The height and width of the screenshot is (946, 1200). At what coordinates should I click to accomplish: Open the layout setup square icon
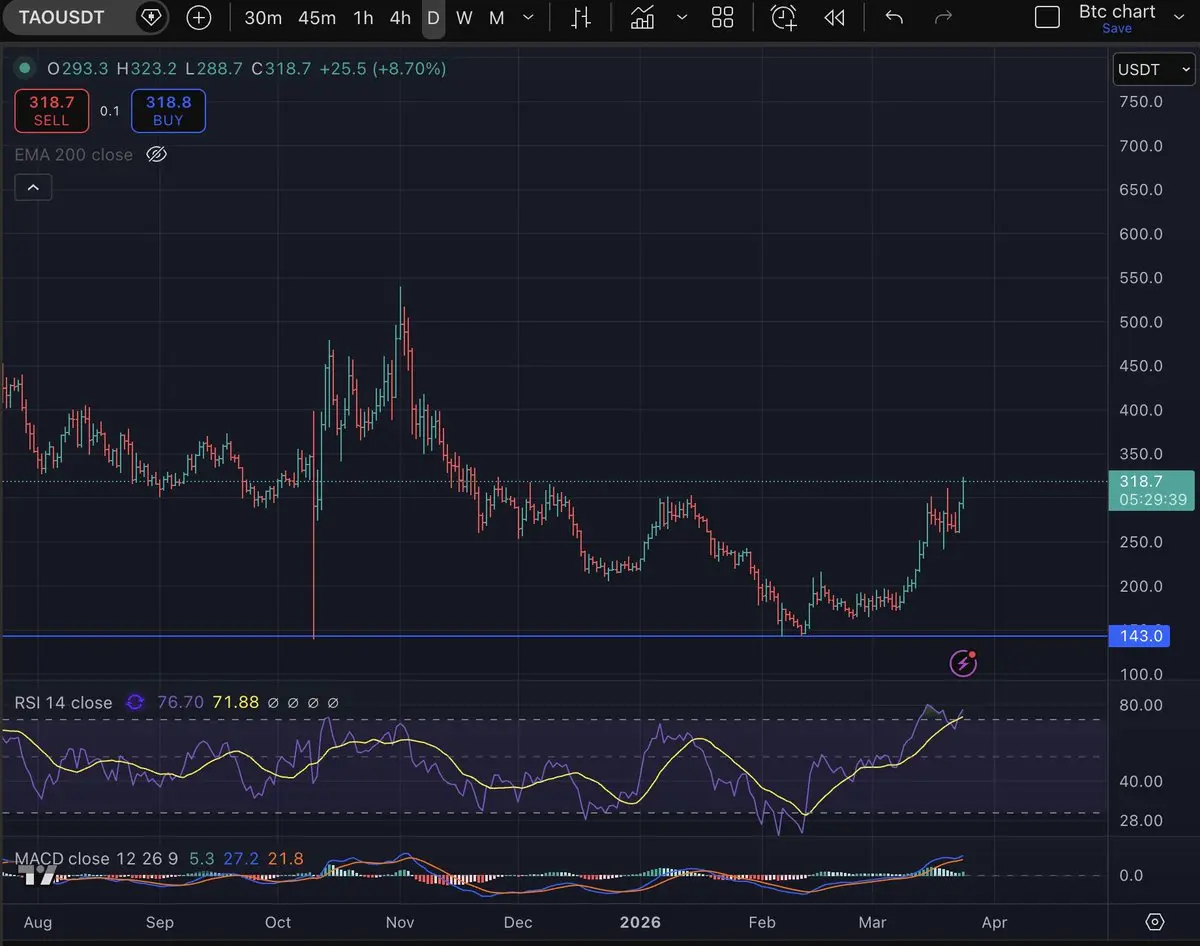click(1047, 18)
